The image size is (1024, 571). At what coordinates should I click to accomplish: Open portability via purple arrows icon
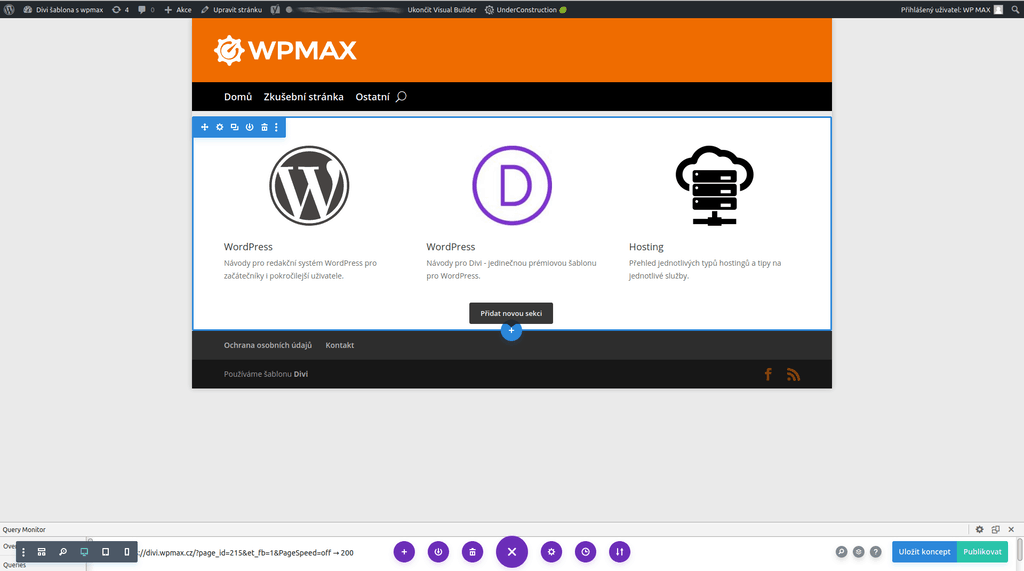(x=620, y=552)
